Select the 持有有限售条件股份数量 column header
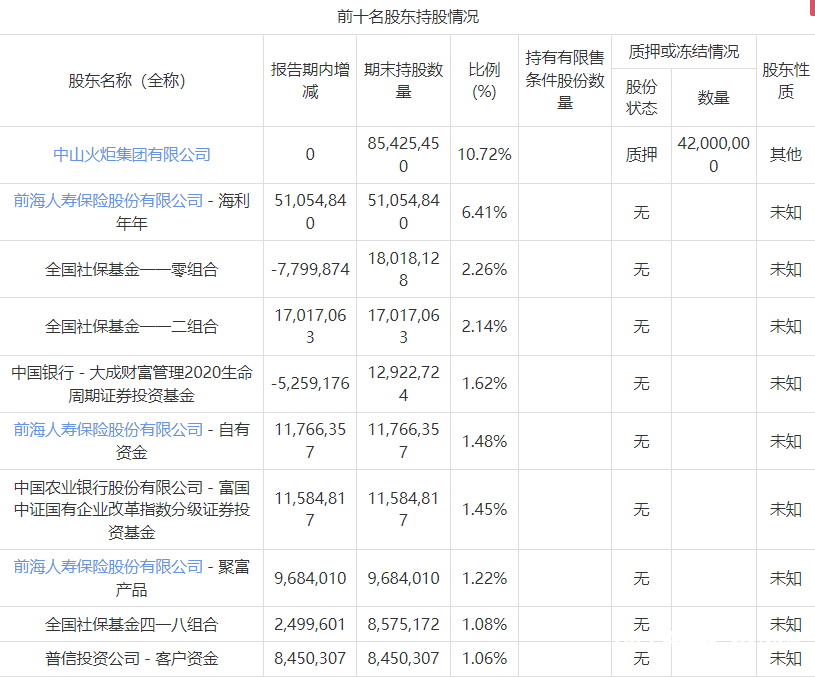815x678 pixels. click(x=565, y=80)
